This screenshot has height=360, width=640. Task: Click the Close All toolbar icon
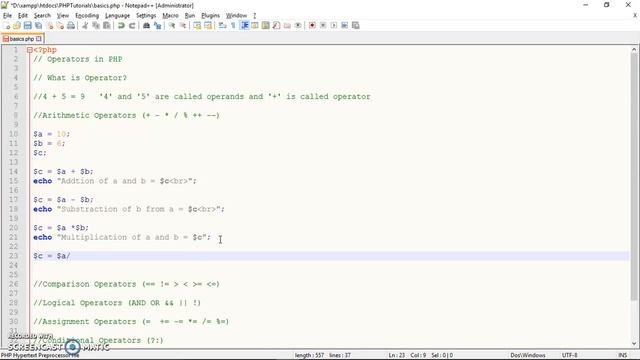[x=60, y=25]
